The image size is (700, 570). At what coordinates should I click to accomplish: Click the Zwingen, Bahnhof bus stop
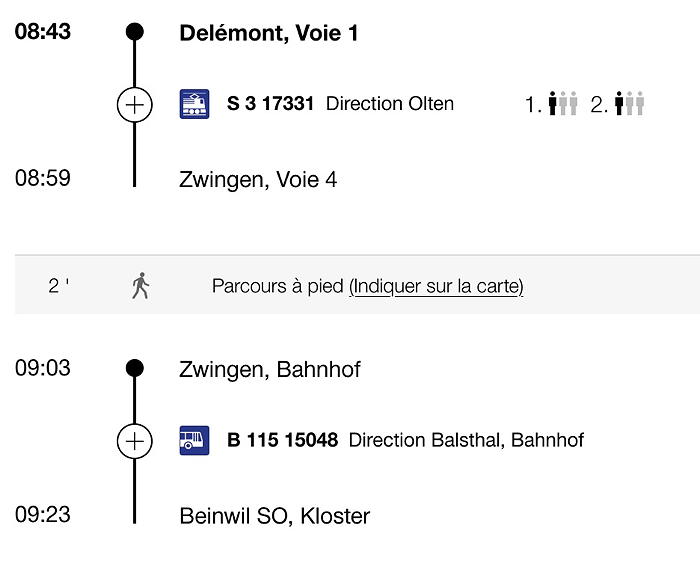[x=269, y=369]
